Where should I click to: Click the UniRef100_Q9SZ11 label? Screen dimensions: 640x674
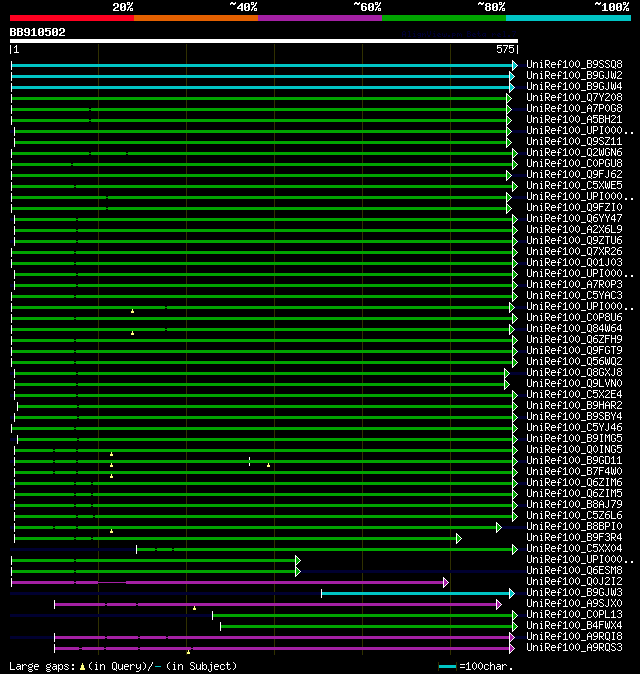[574, 141]
